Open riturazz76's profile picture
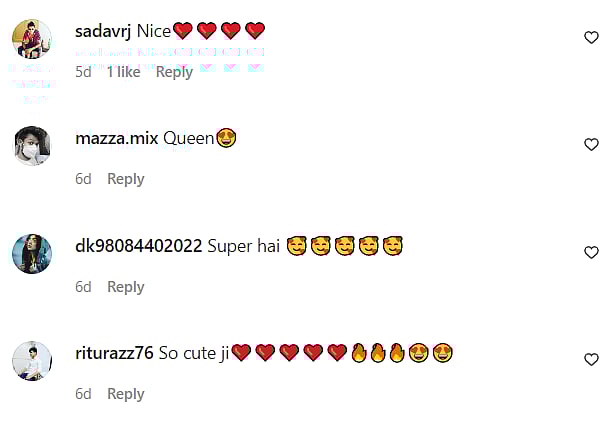 (32, 361)
